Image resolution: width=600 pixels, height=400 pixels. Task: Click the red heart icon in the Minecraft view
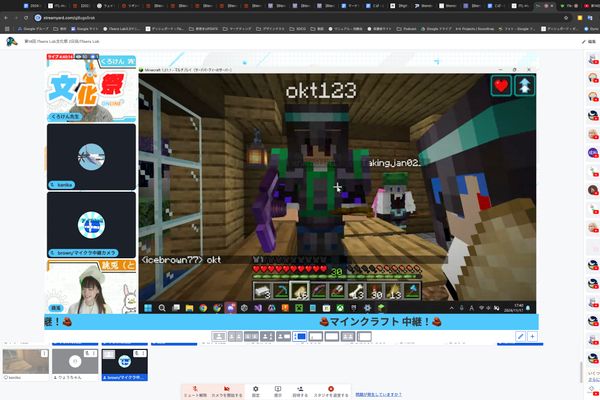pos(501,85)
